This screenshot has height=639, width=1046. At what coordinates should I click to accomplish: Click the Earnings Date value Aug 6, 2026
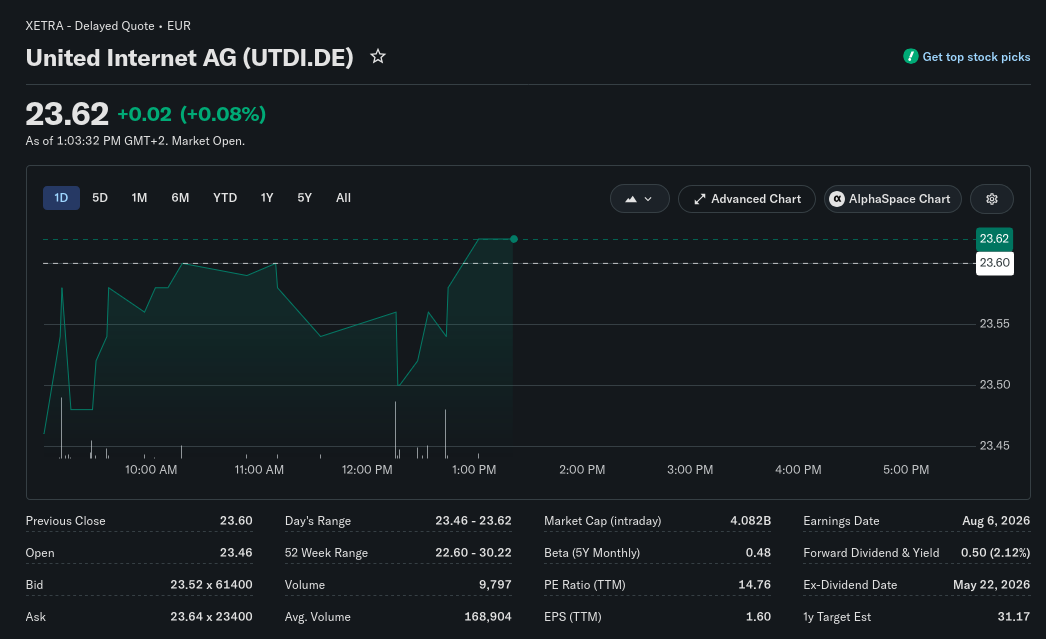coord(996,521)
